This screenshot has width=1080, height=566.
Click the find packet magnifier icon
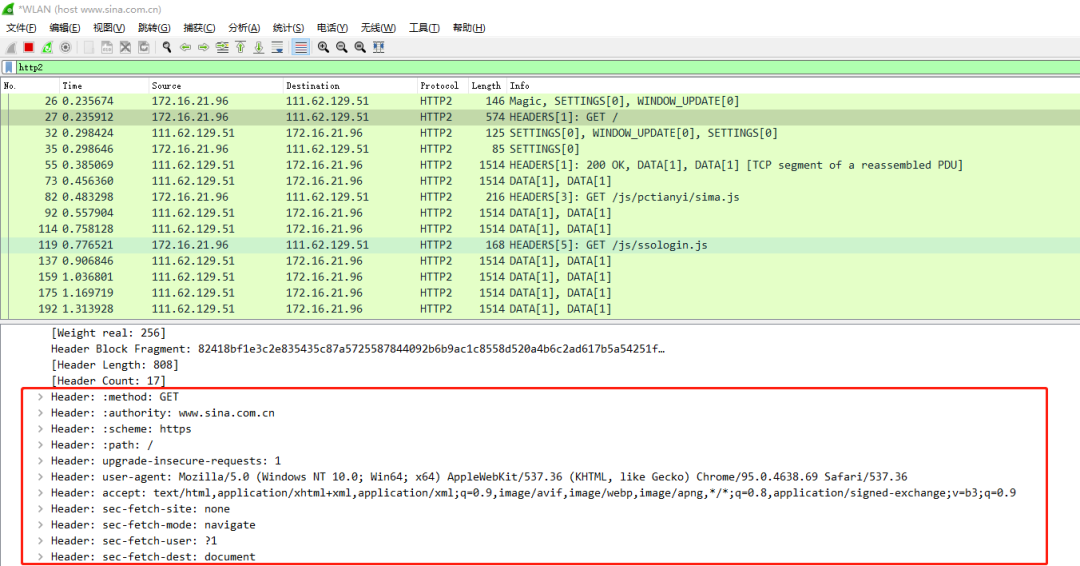(167, 47)
